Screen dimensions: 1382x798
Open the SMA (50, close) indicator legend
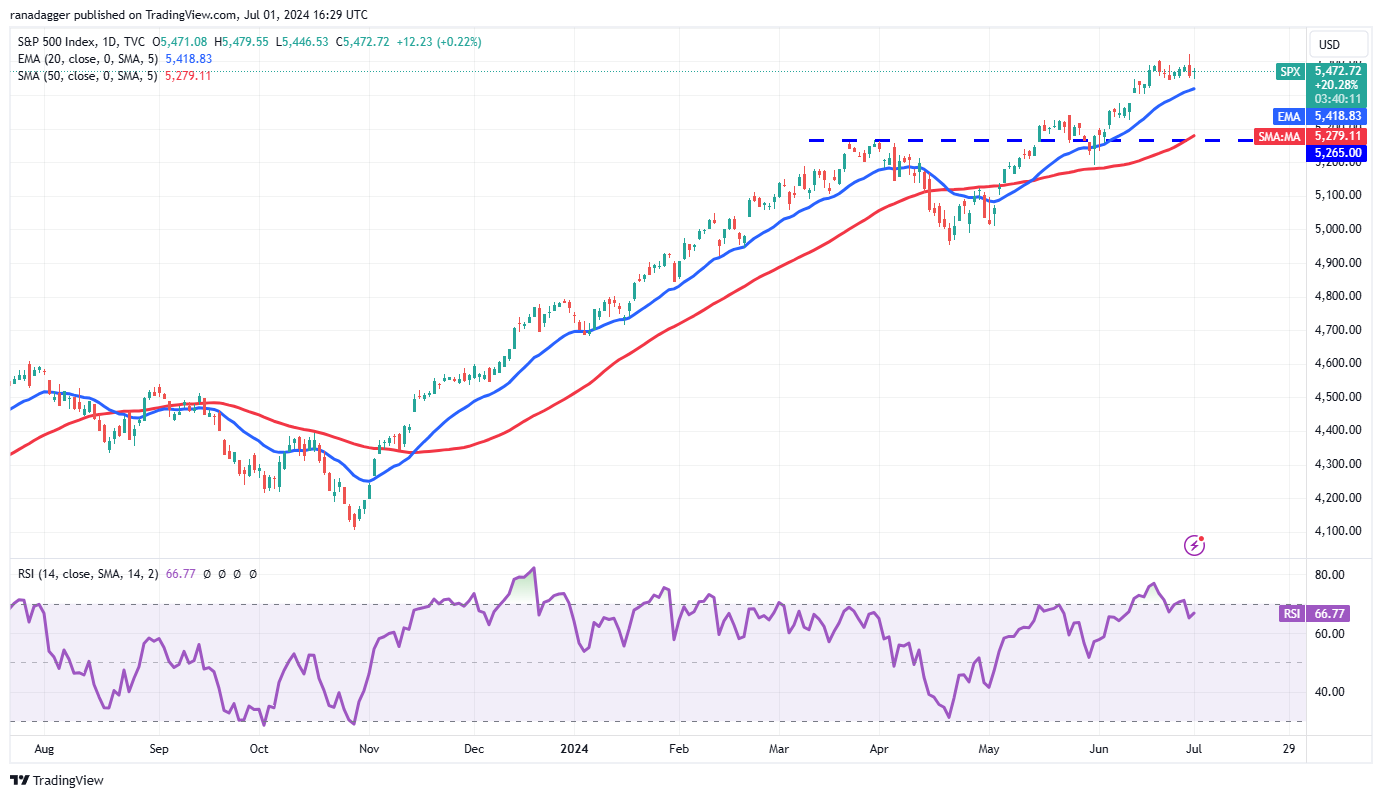(87, 76)
